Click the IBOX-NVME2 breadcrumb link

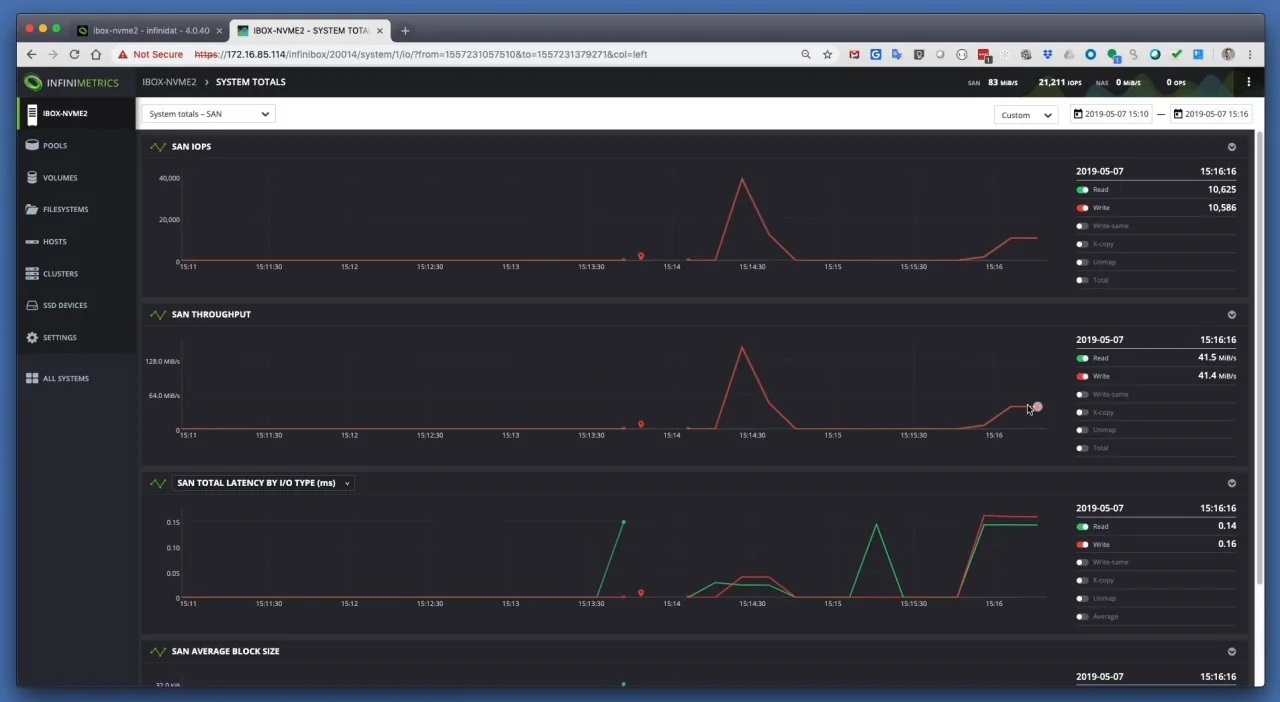tap(169, 82)
